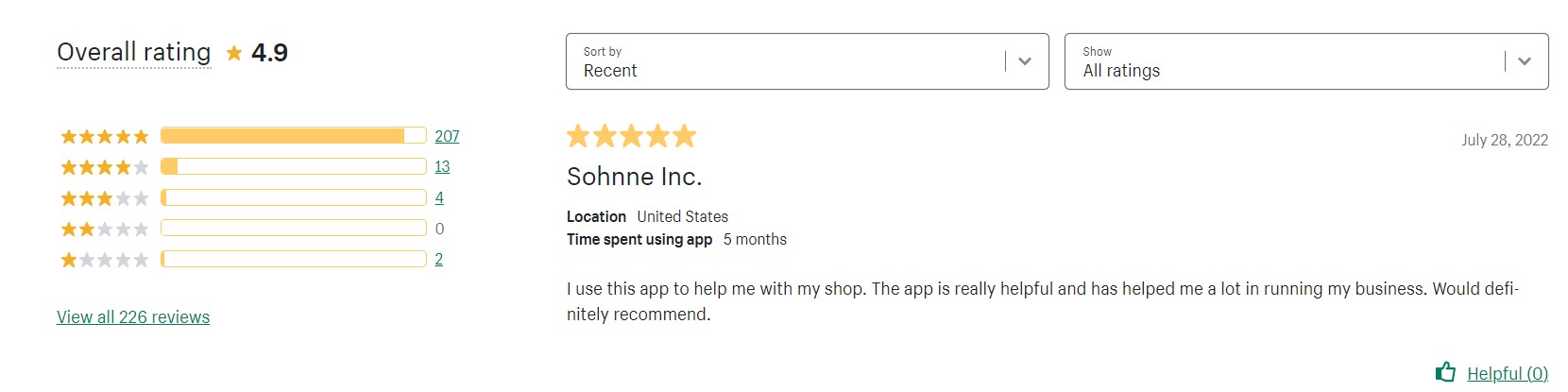The height and width of the screenshot is (392, 1568).
Task: Click the Sohnne Inc. review's five stars
Action: pos(631,136)
